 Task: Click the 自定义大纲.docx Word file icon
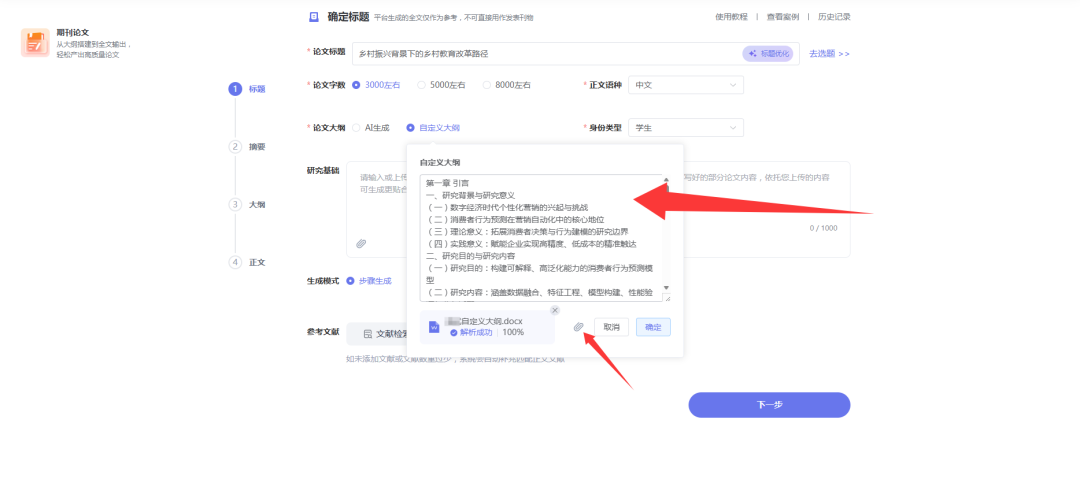[434, 327]
